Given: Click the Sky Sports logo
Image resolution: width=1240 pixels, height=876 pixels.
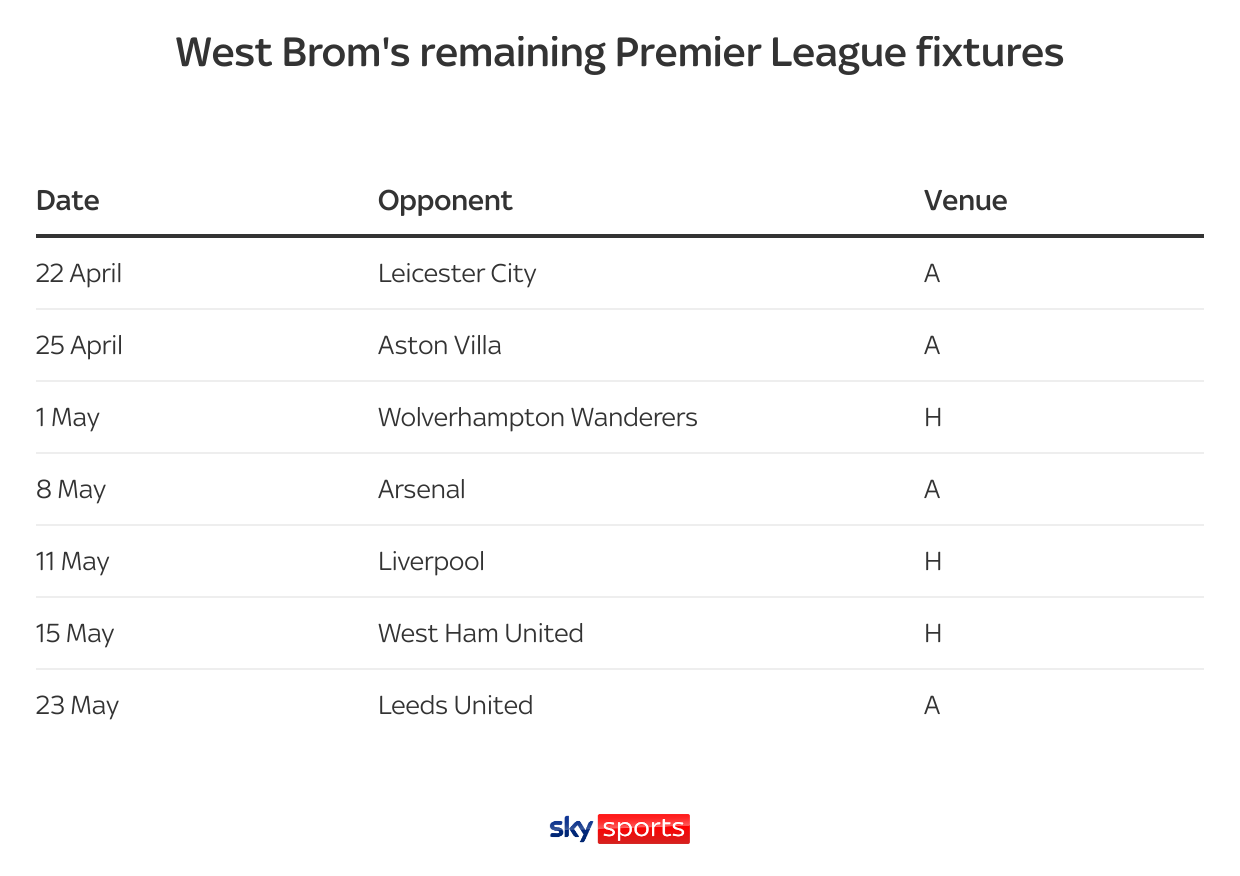Looking at the screenshot, I should (x=619, y=829).
